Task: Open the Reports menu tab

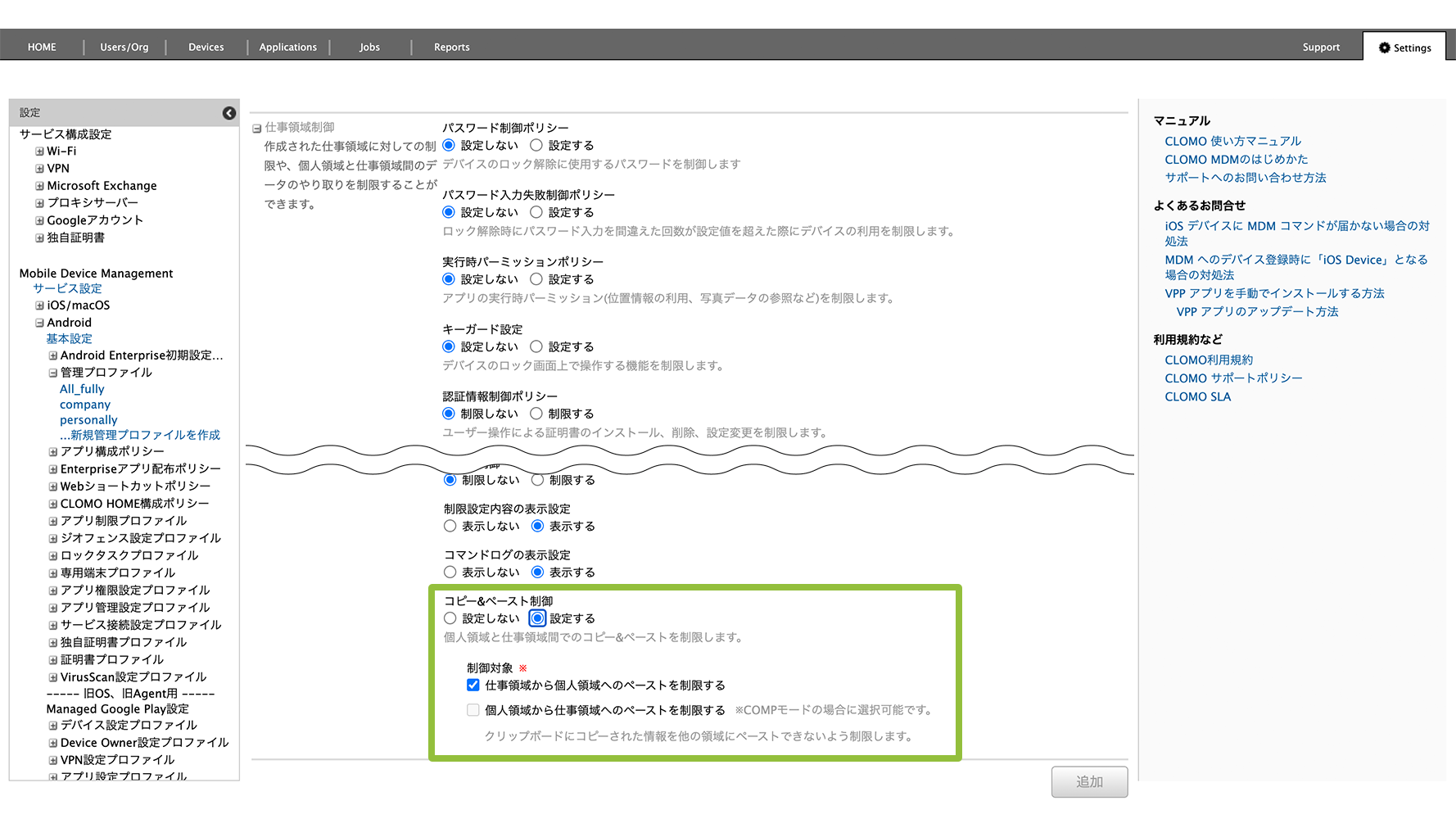Action: tap(451, 48)
